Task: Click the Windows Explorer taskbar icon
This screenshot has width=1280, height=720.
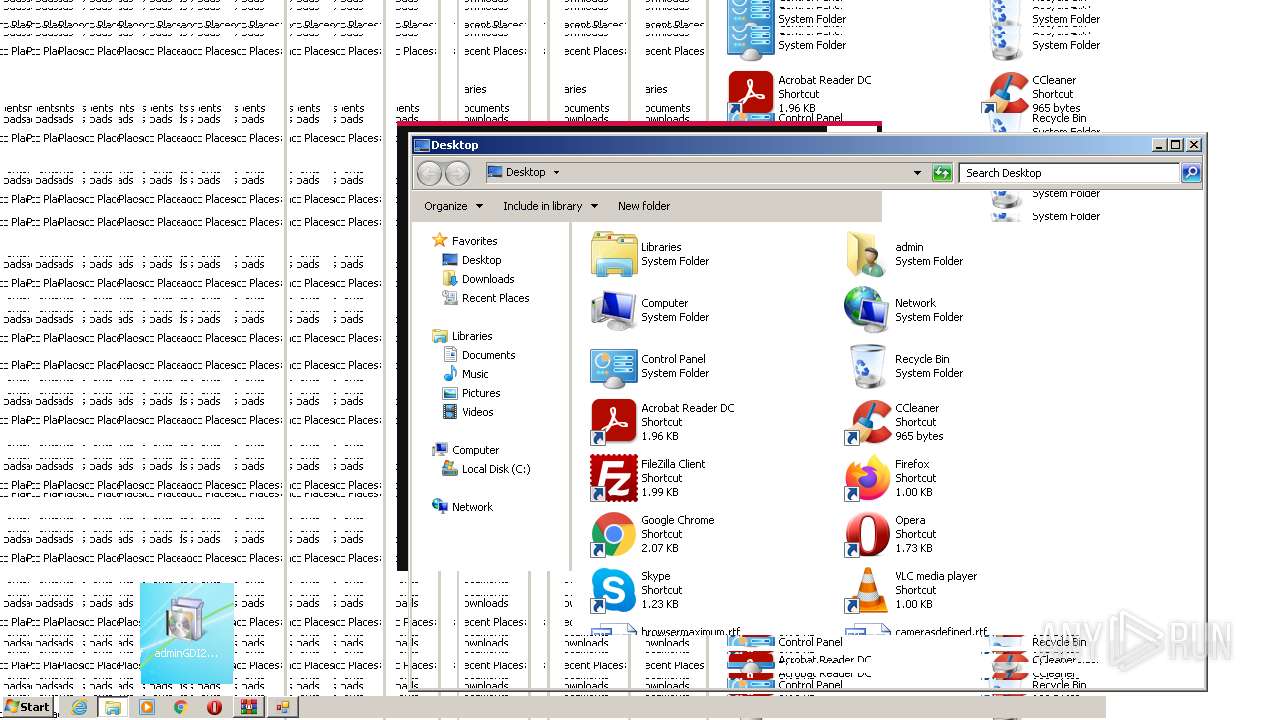Action: click(x=113, y=707)
